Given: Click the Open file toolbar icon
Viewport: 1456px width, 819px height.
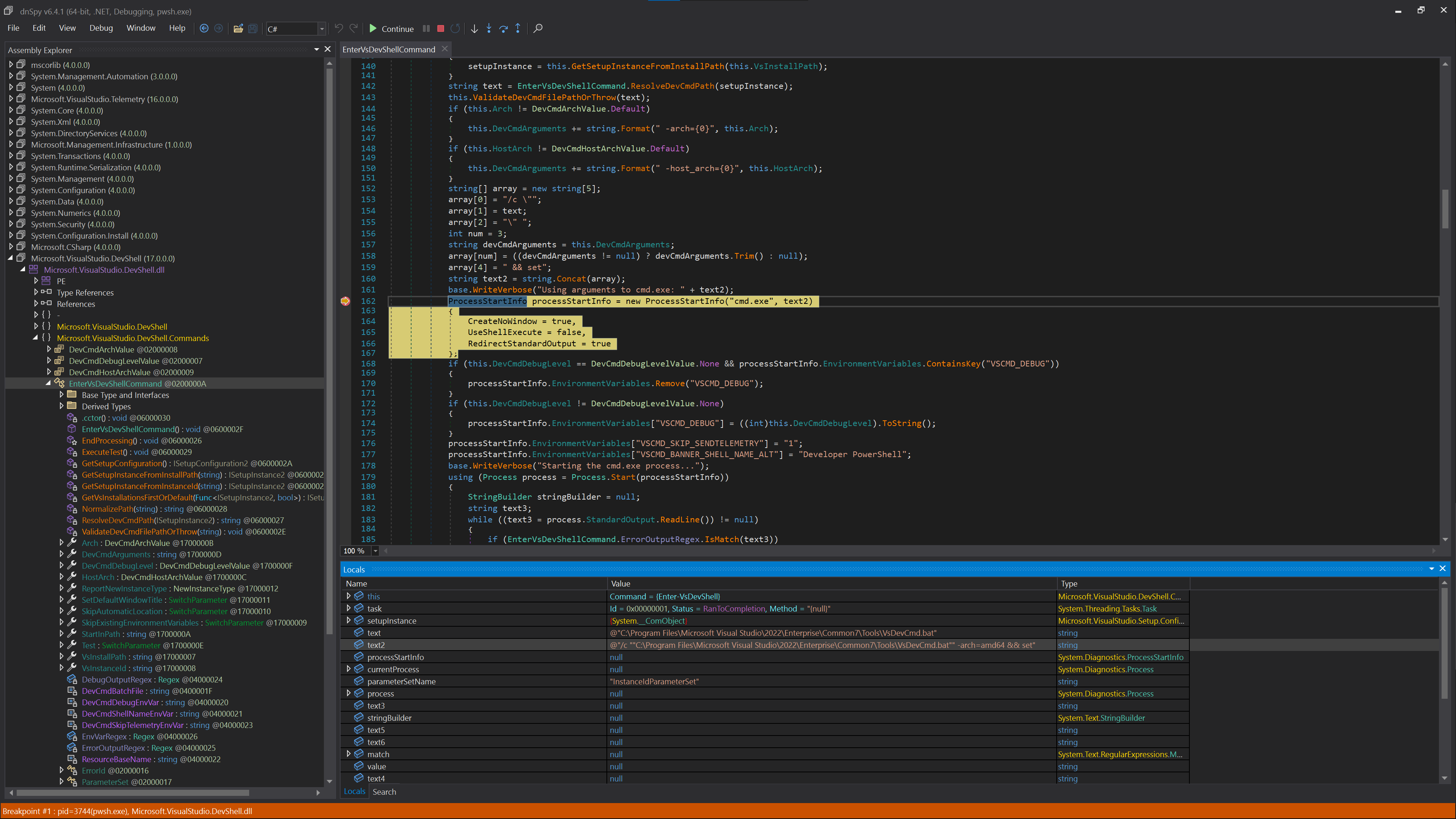Looking at the screenshot, I should (x=238, y=28).
